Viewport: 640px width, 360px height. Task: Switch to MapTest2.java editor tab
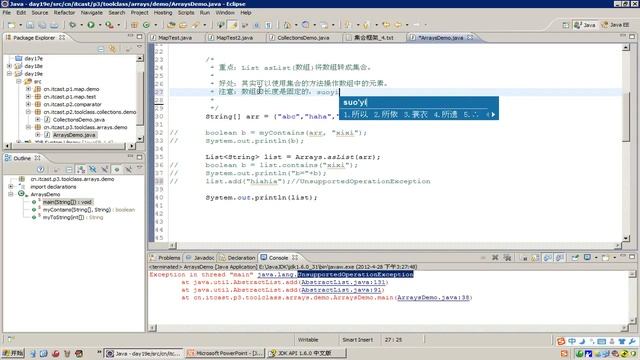[x=234, y=38]
